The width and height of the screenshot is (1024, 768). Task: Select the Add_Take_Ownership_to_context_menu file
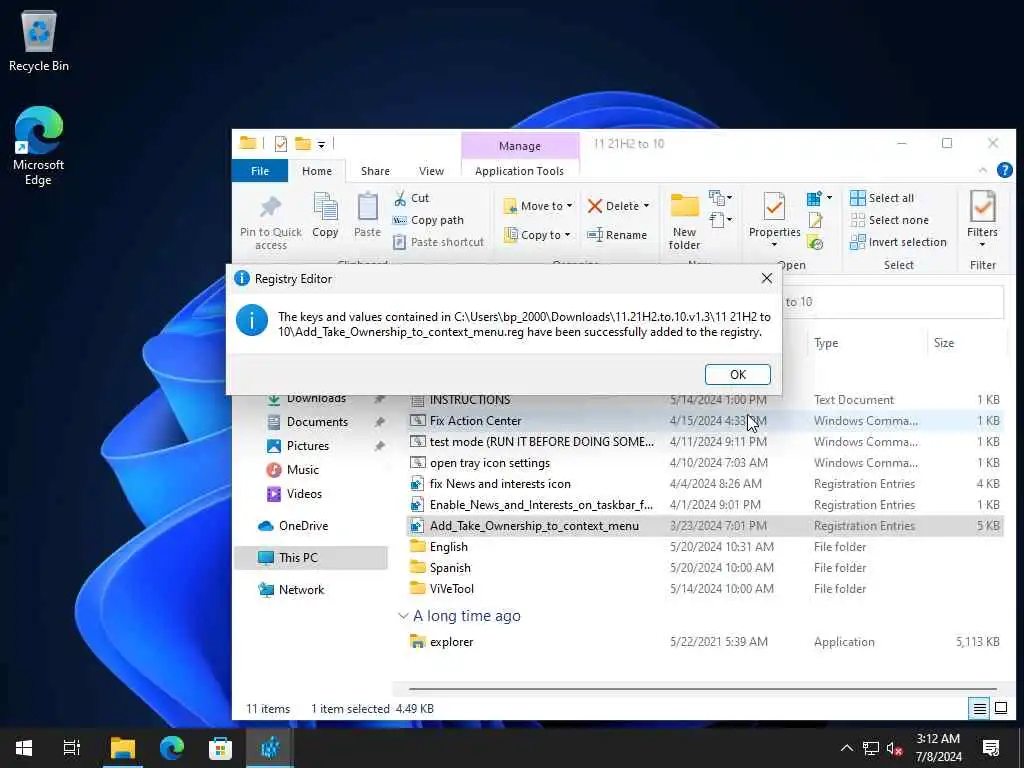coord(705,526)
